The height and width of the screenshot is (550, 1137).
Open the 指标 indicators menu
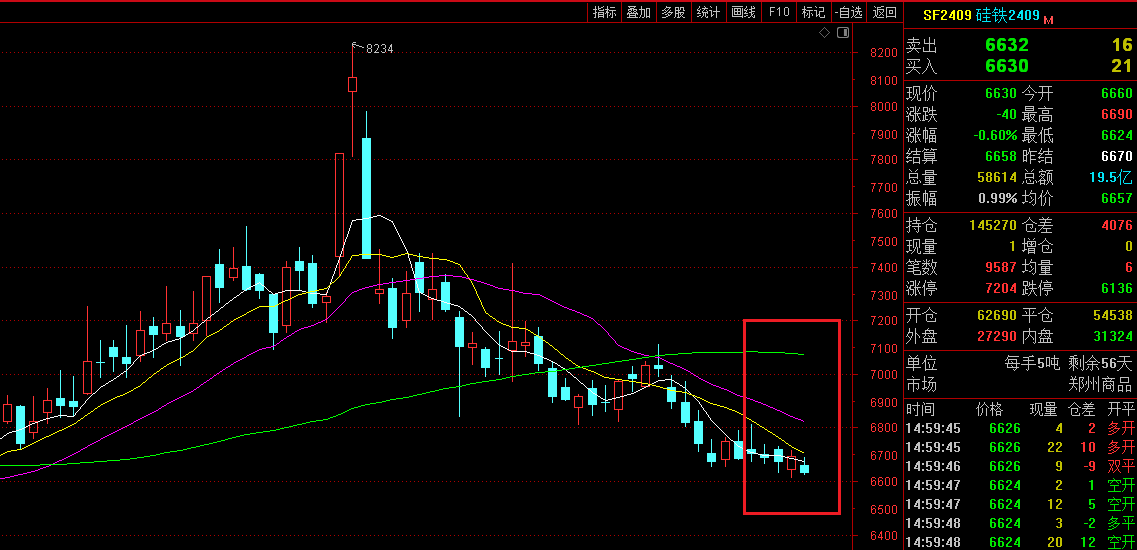[x=604, y=13]
